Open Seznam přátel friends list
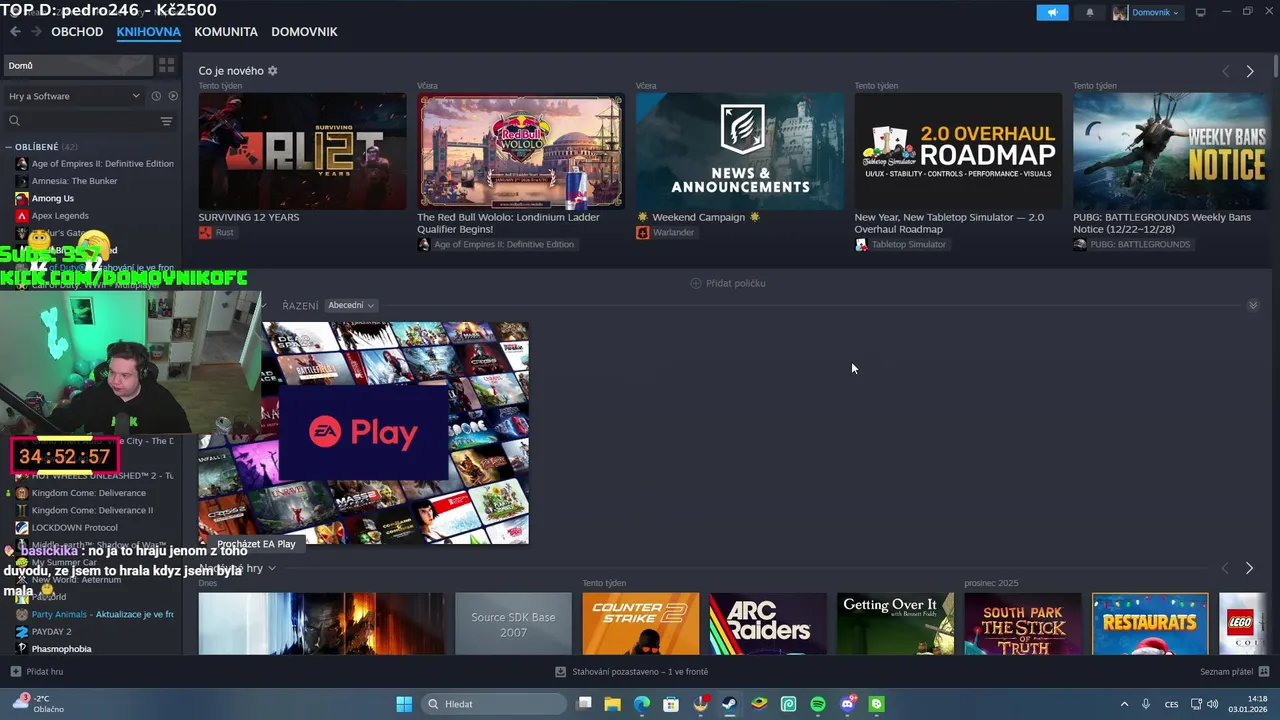The height and width of the screenshot is (720, 1280). (1234, 672)
